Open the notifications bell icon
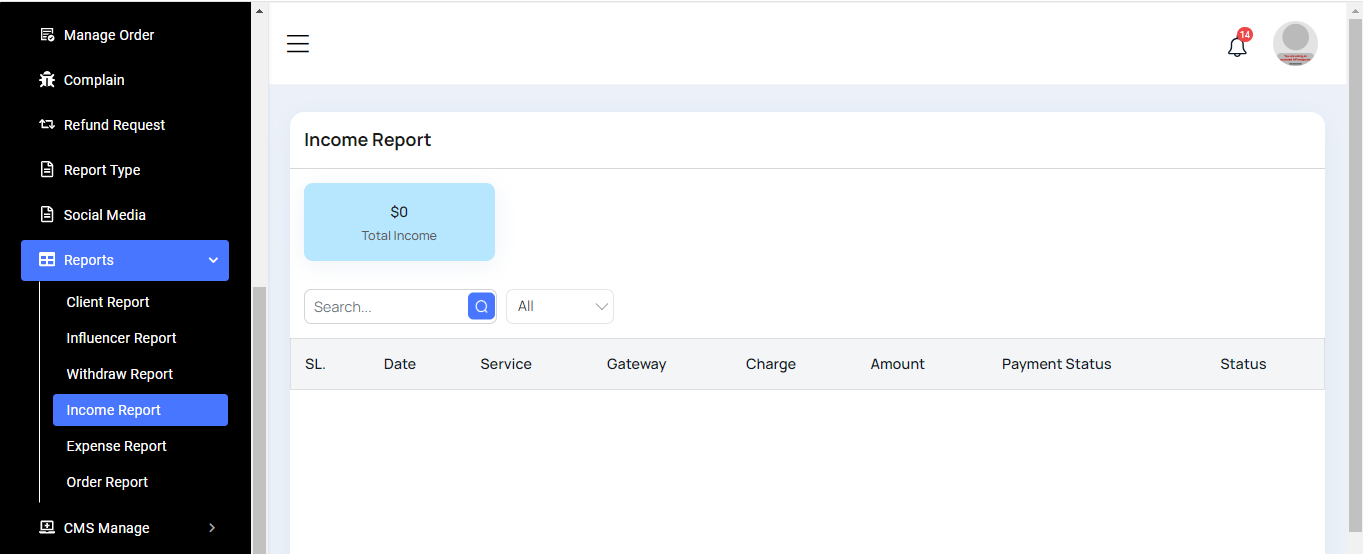 1237,46
